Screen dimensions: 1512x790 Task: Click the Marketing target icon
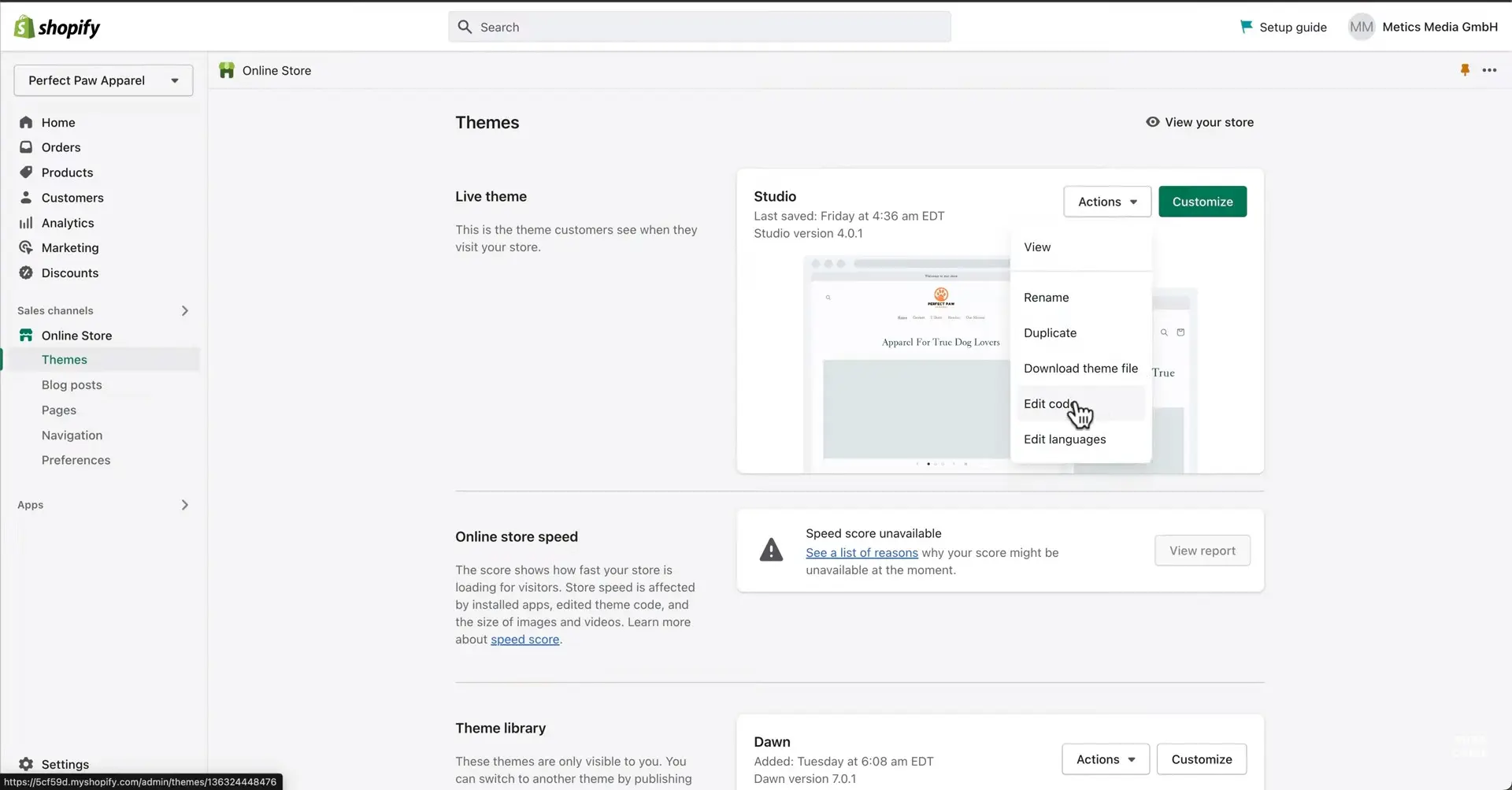click(26, 247)
